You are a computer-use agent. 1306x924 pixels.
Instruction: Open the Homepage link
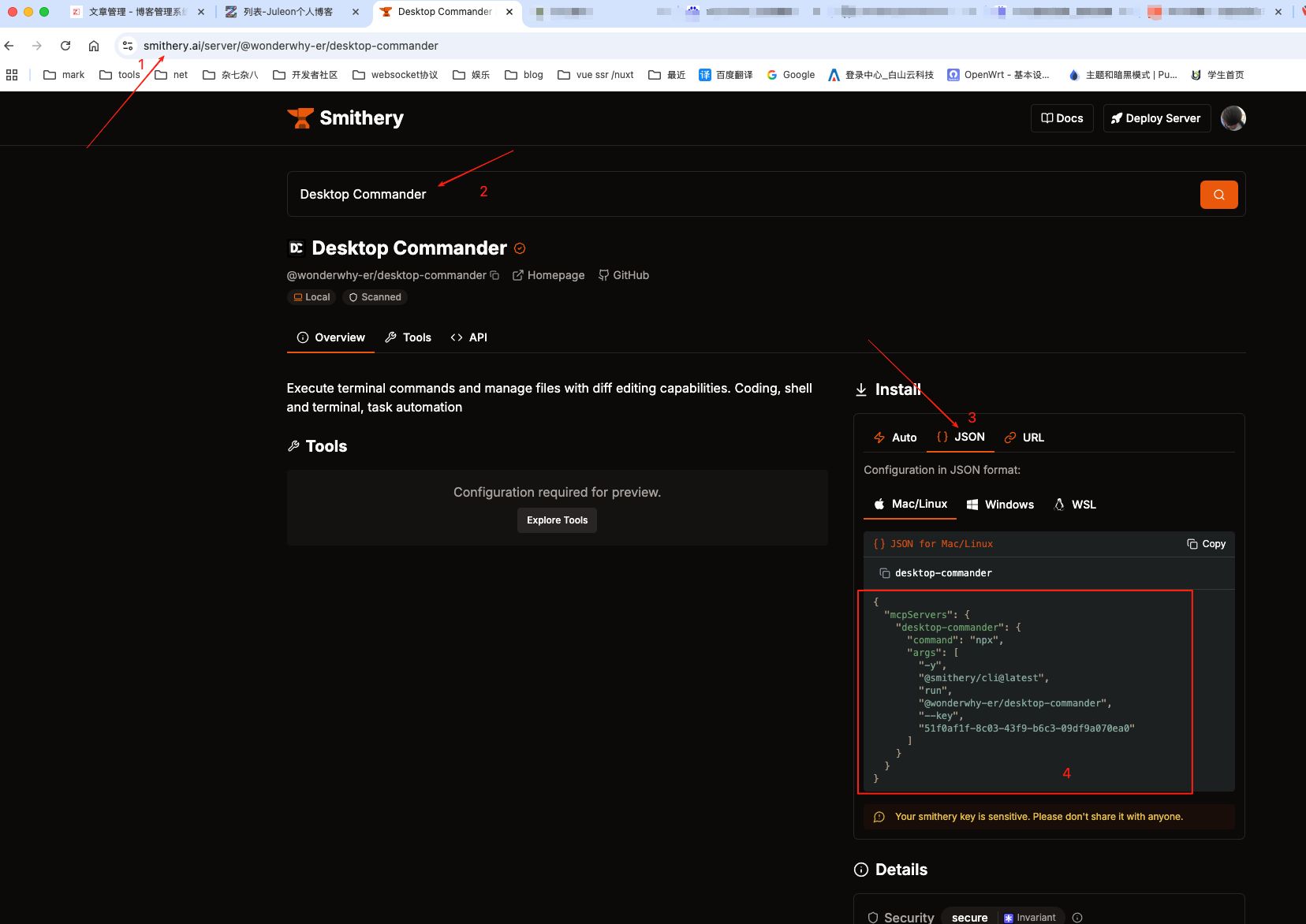click(549, 275)
